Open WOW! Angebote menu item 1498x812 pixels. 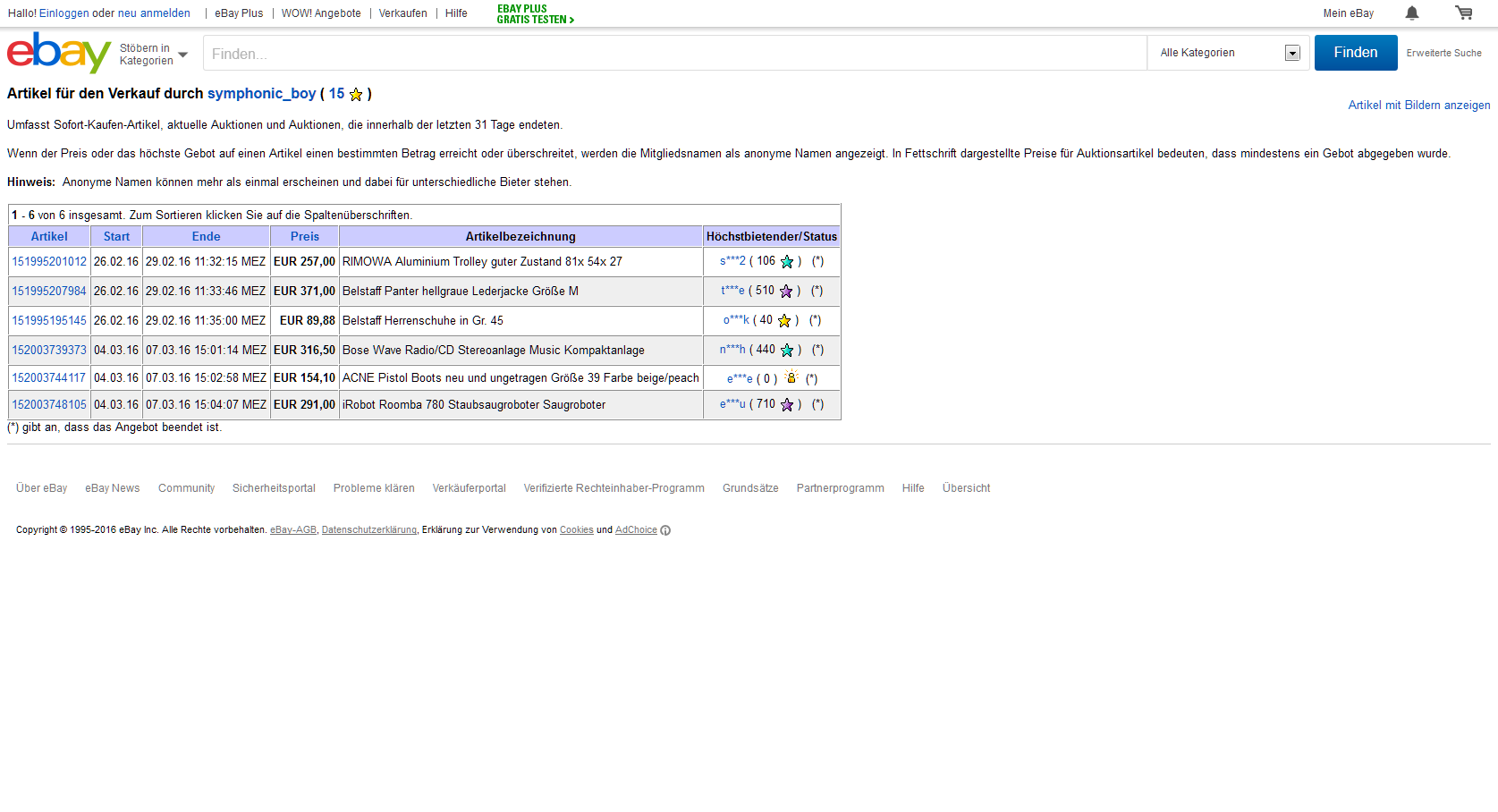[x=321, y=13]
